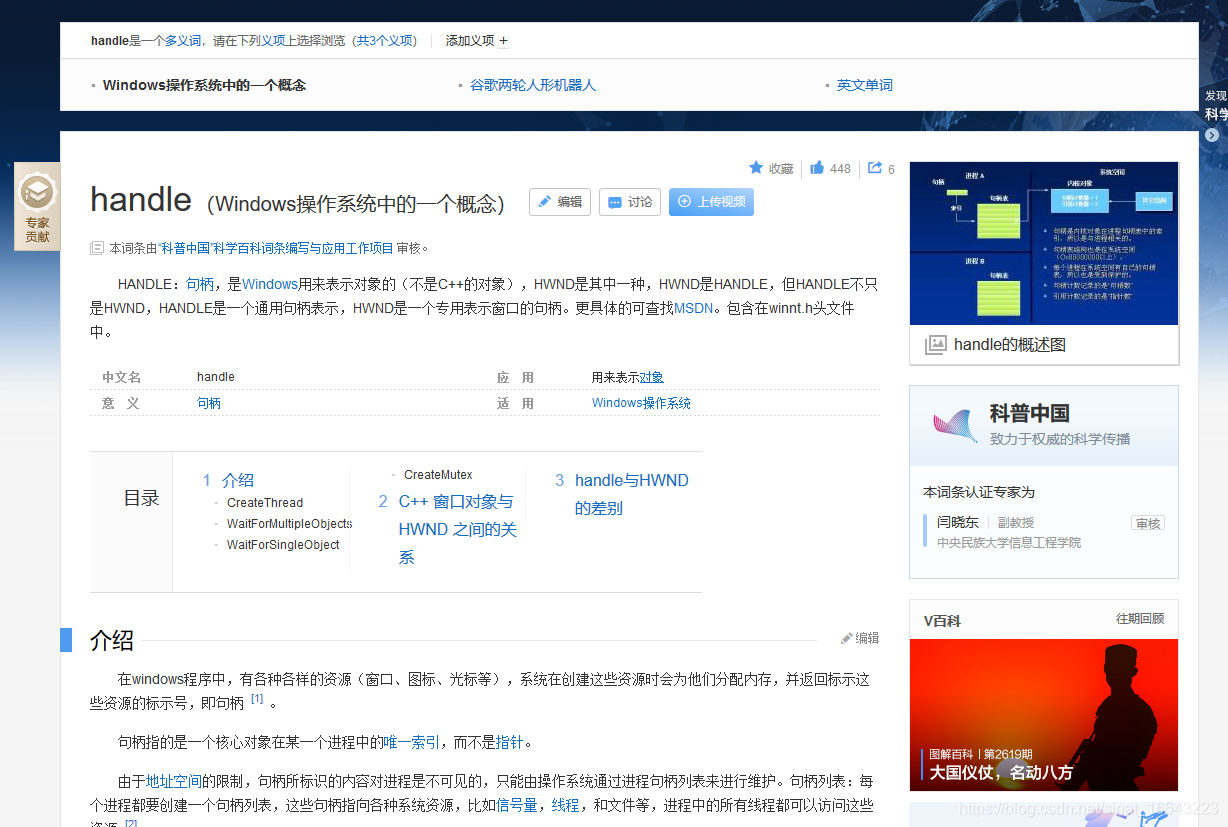Collapse the 发现科普 side flap with its arrow
Viewport: 1228px width, 827px height.
tap(1211, 135)
